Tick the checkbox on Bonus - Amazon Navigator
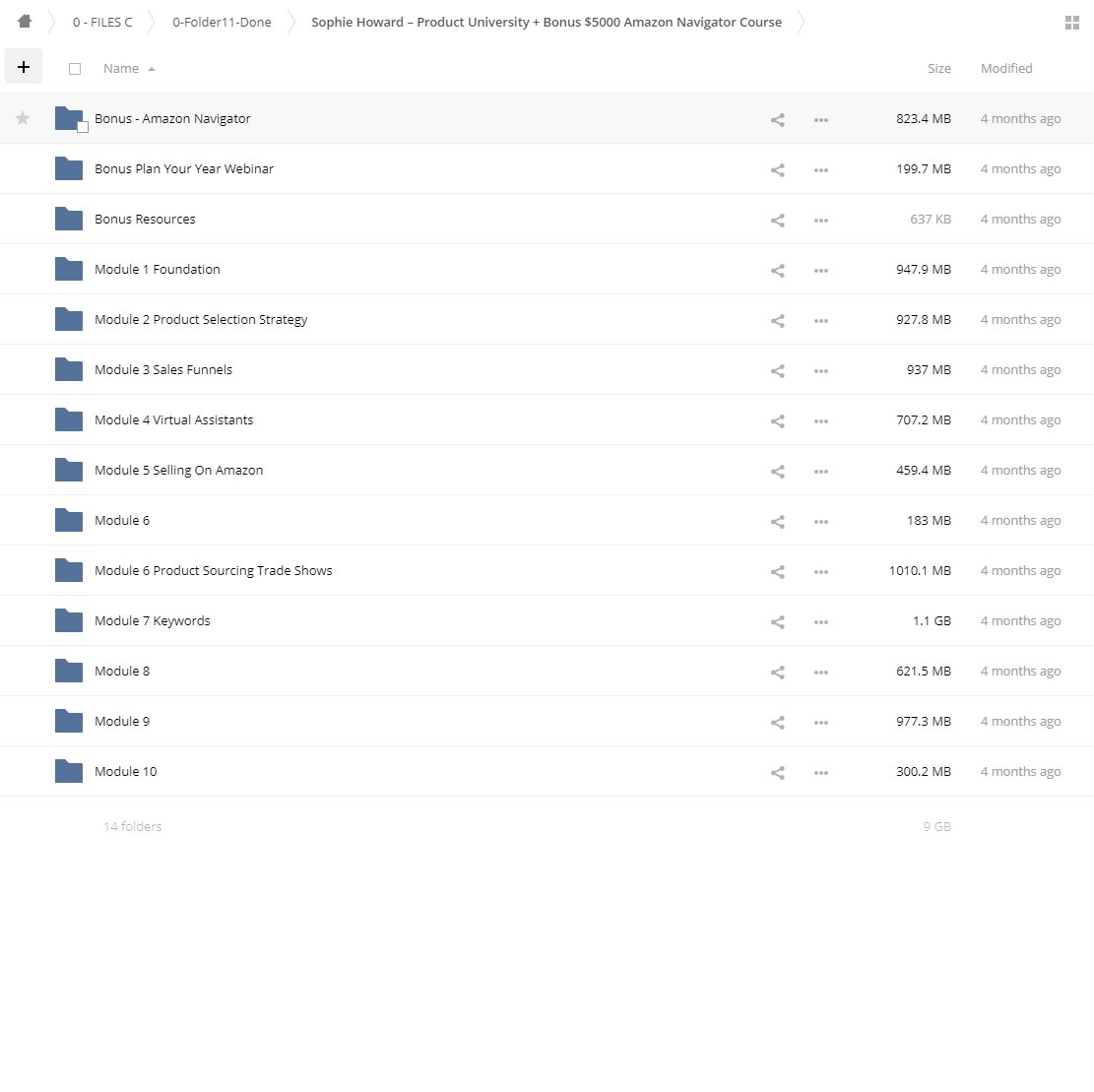The image size is (1094, 1092). 83,127
